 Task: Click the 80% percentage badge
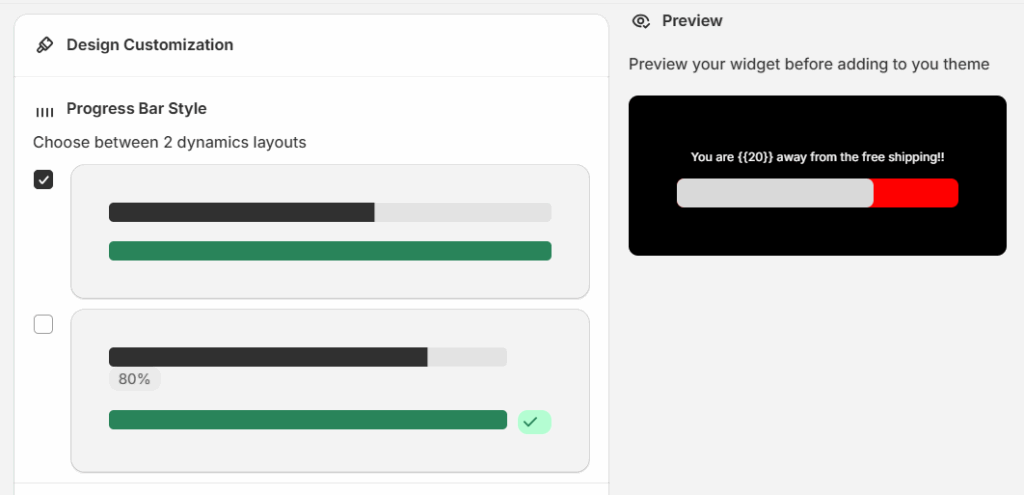[134, 379]
